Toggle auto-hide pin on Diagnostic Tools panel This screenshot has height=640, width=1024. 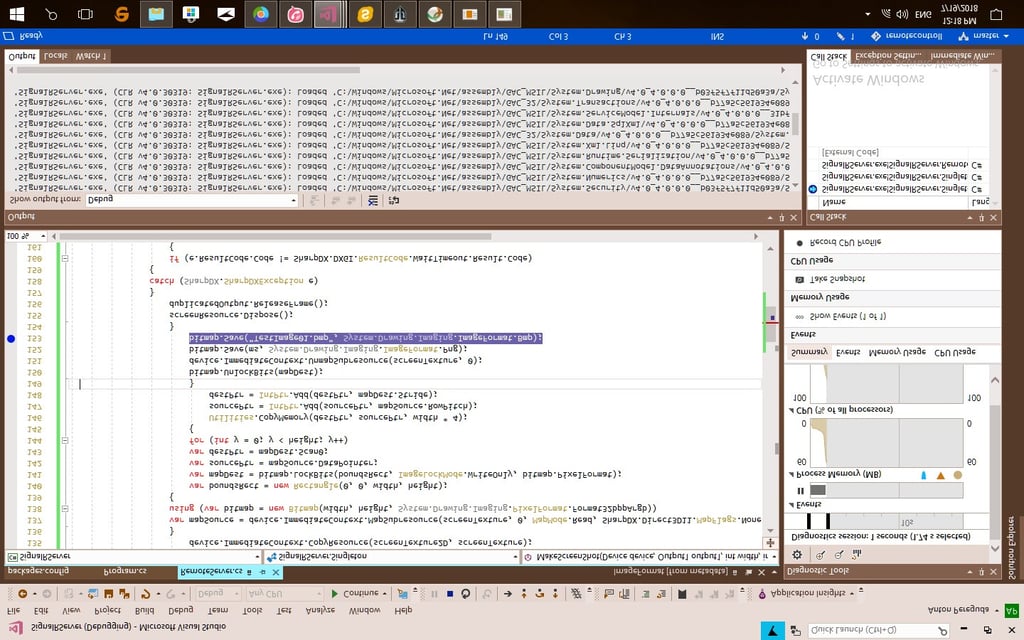coord(981,571)
